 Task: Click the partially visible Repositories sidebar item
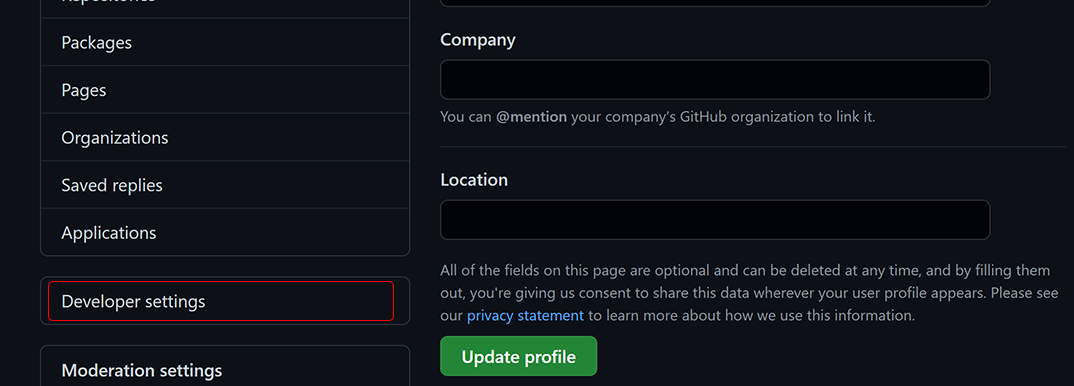(x=225, y=7)
